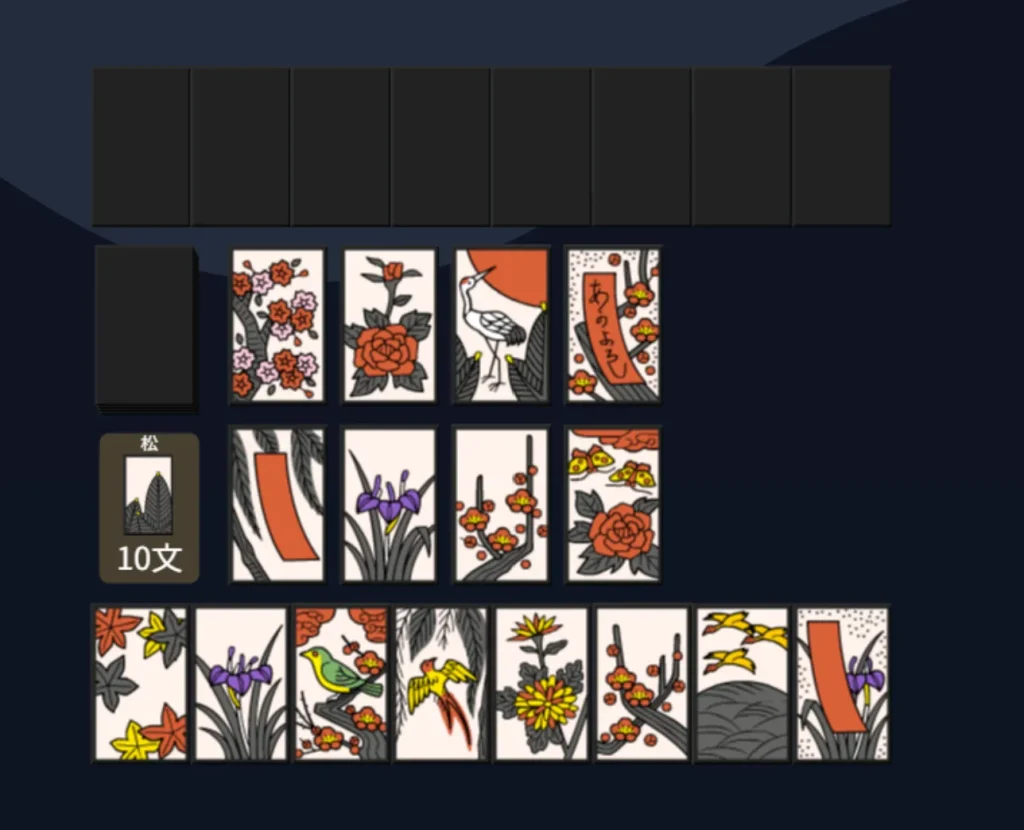Play the willow swallow card from hand

(x=441, y=684)
